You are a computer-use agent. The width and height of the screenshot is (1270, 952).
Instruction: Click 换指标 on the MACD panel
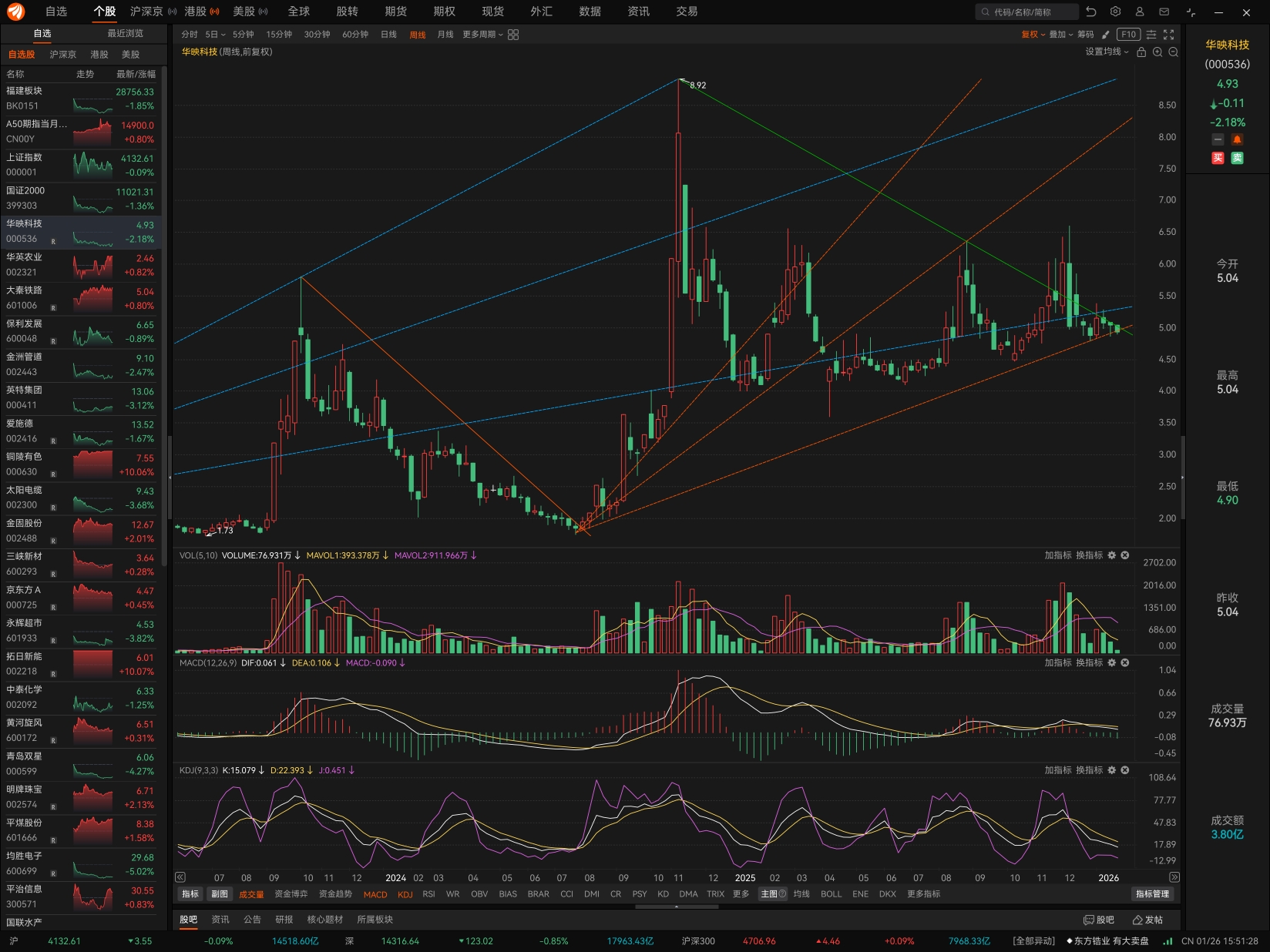[1090, 662]
